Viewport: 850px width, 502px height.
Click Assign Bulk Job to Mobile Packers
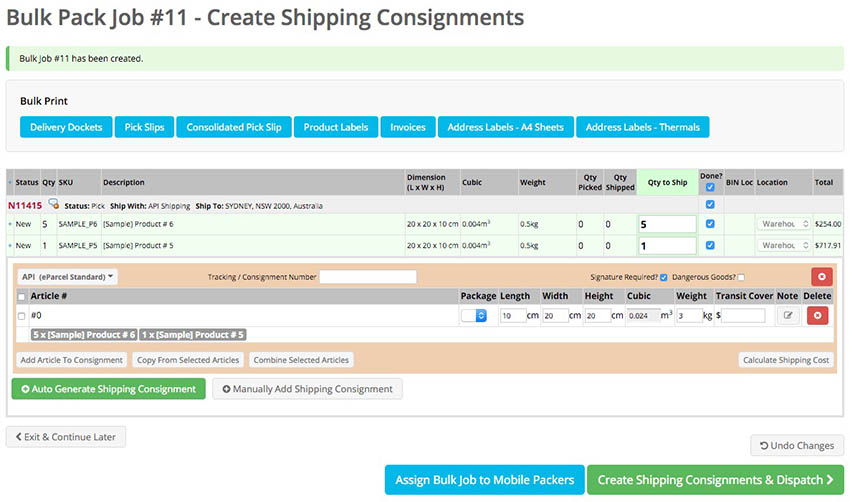[x=485, y=480]
